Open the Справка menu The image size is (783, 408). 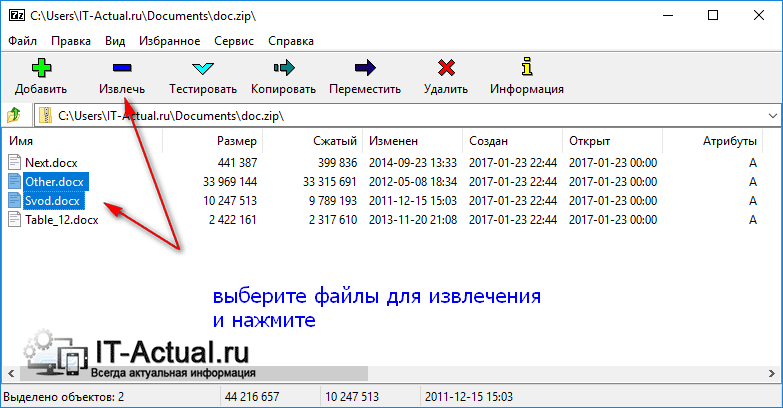click(x=291, y=41)
